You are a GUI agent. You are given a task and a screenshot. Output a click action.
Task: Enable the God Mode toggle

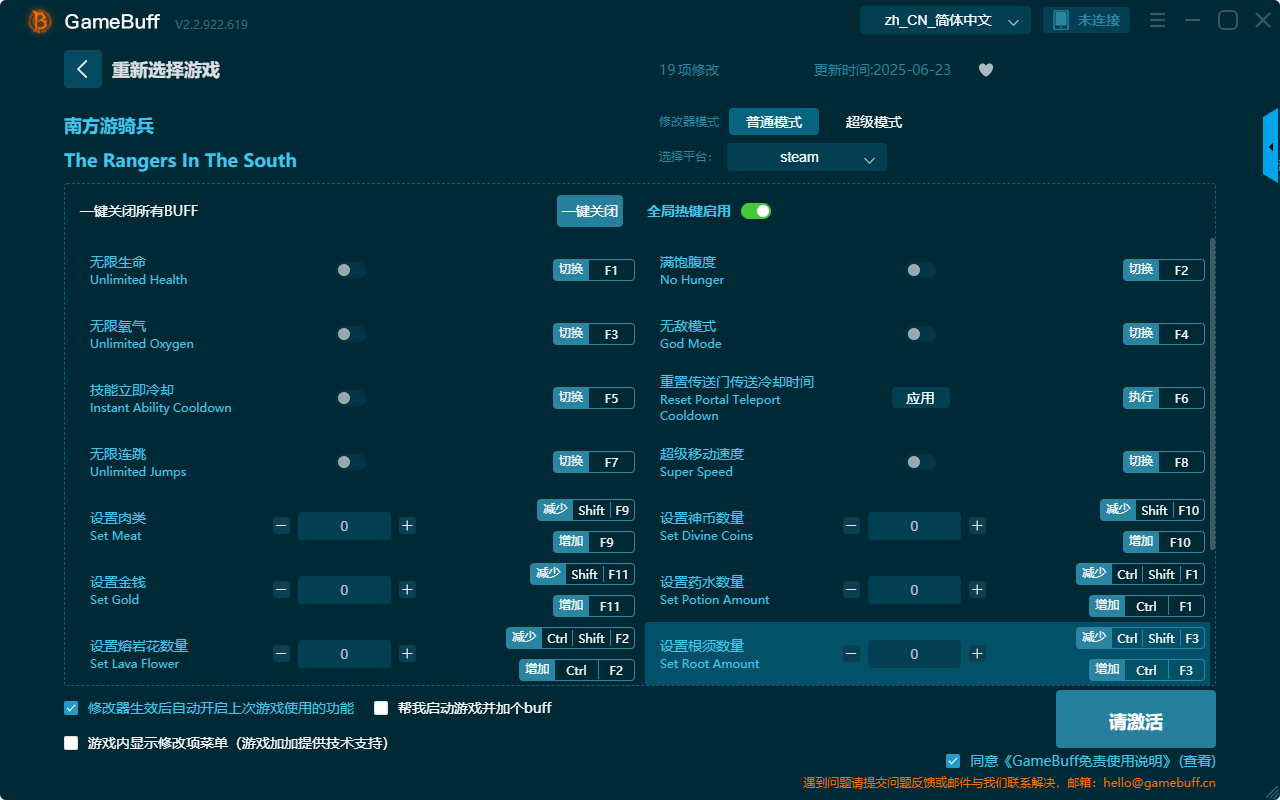[x=920, y=333]
